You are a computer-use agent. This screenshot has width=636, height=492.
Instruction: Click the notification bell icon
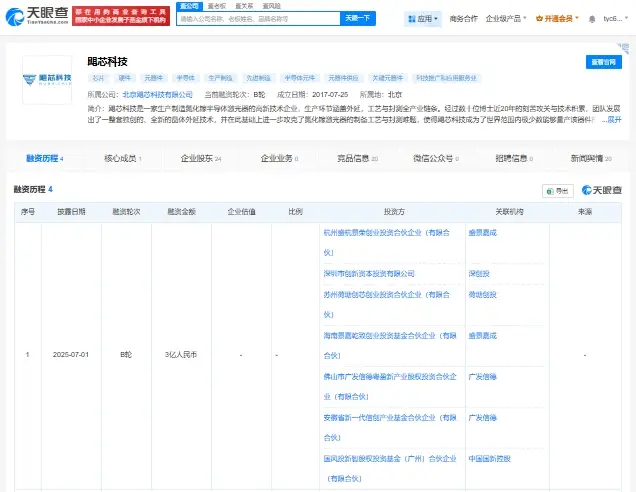tap(592, 19)
